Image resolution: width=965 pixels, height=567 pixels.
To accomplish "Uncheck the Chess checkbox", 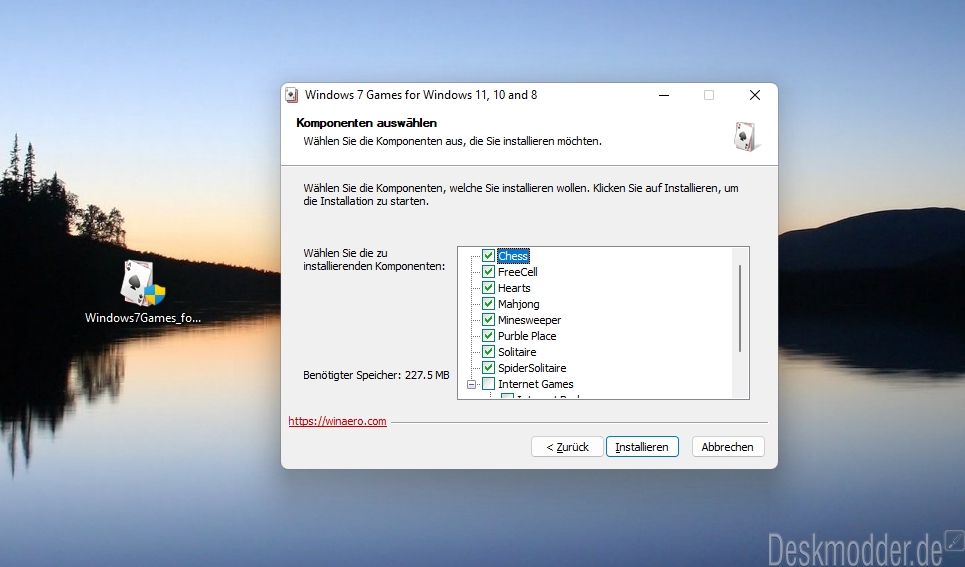I will (x=488, y=255).
